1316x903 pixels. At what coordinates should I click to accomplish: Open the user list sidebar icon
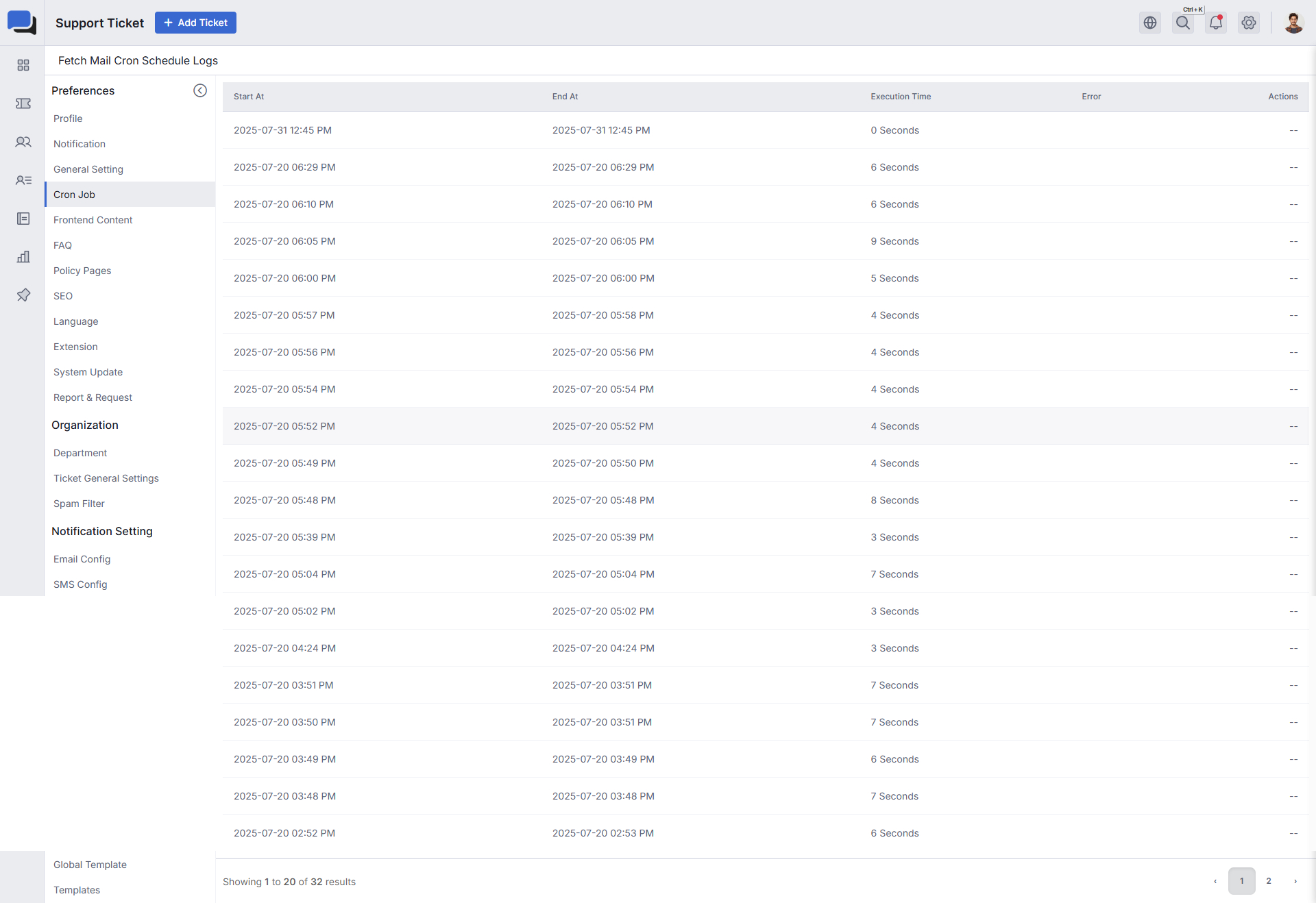coord(23,180)
